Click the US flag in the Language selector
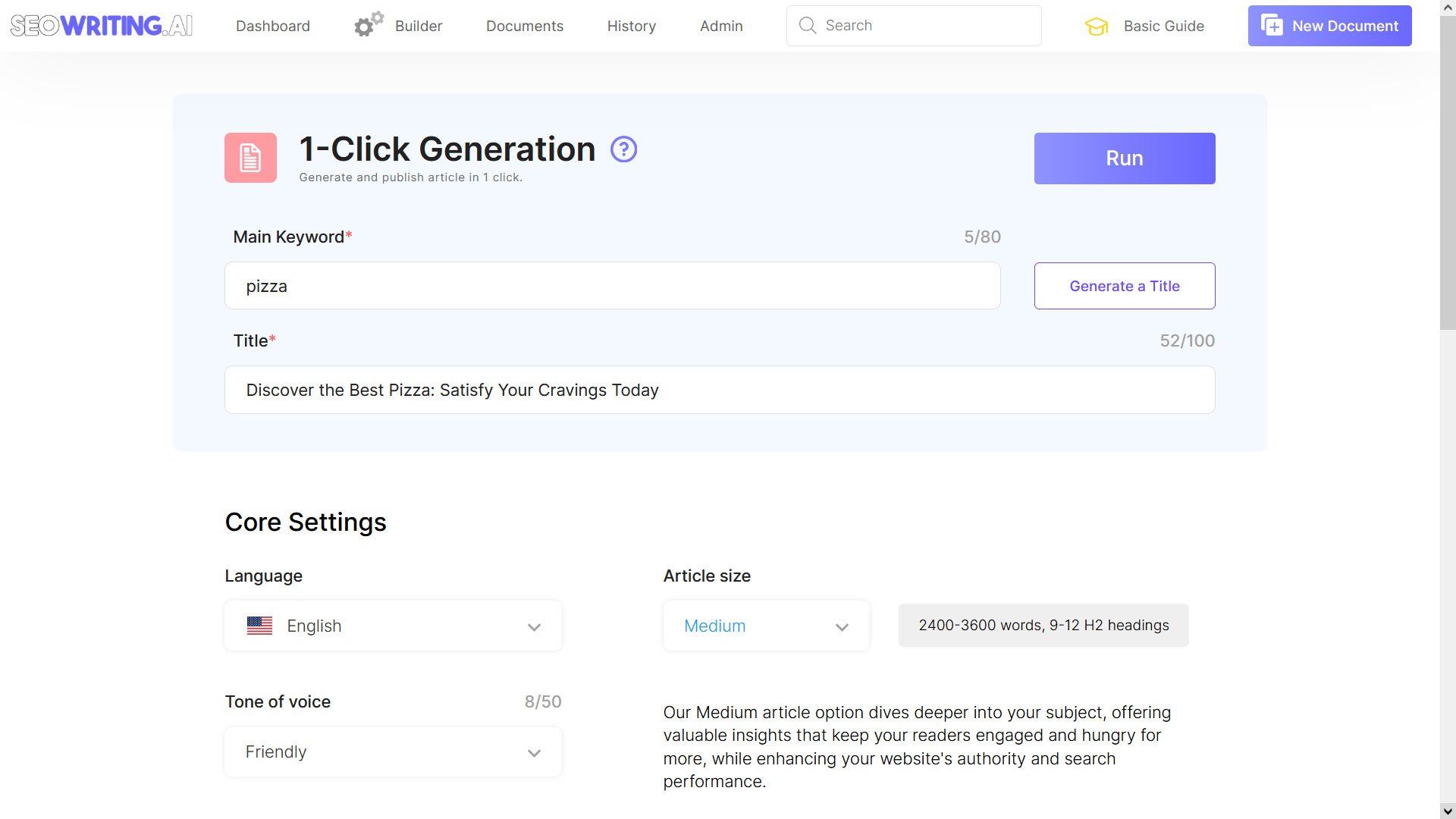 coord(259,625)
